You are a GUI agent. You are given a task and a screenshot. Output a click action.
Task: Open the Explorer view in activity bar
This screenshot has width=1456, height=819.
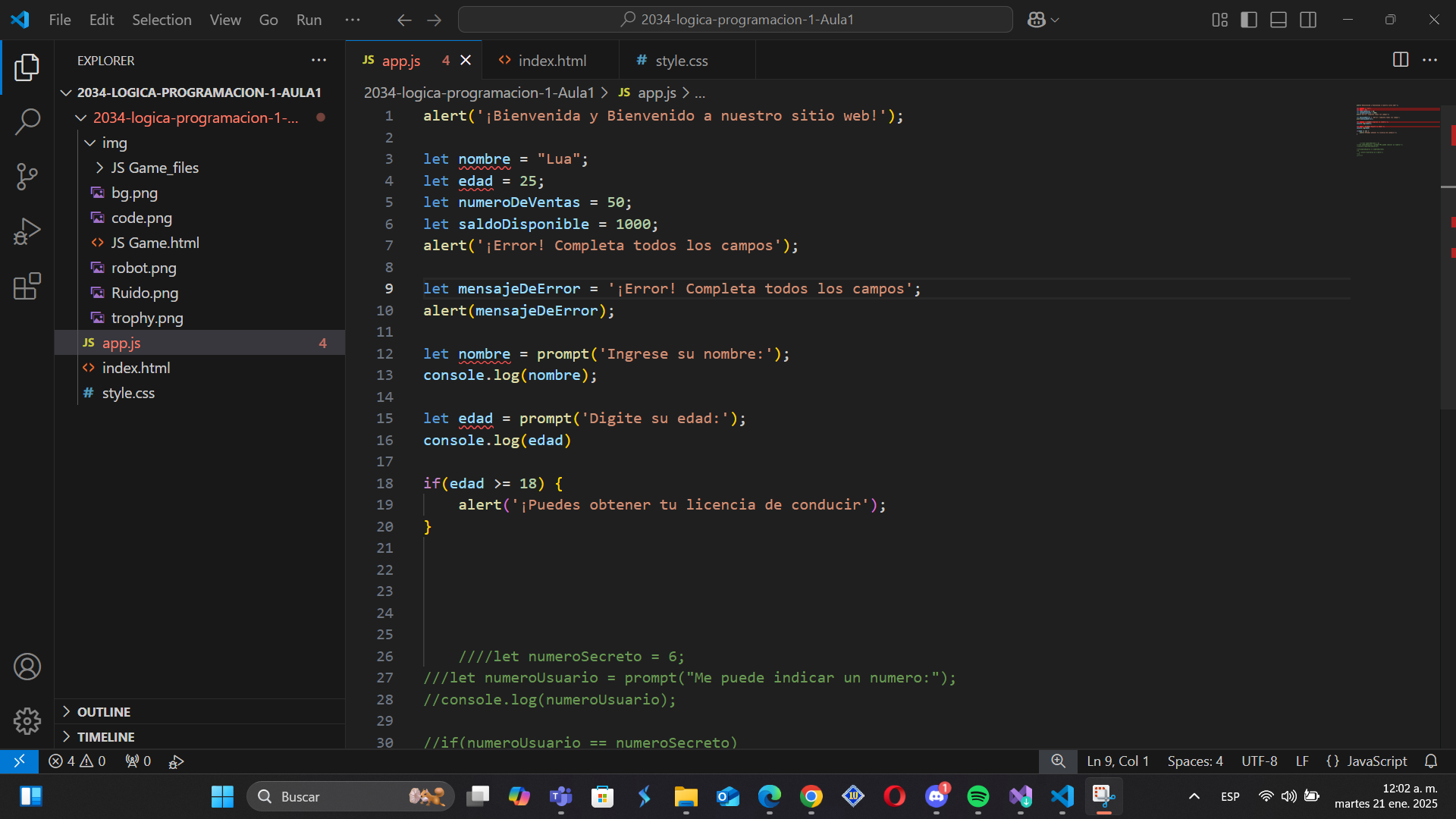pos(27,67)
